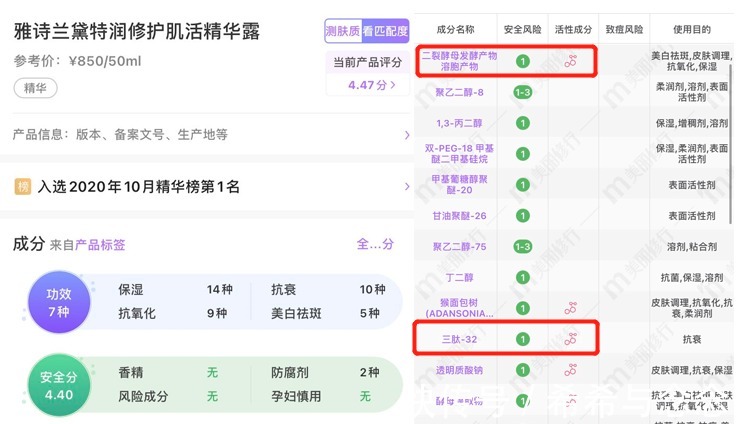Click the ingredient table vertical scrollbar
736x424 pixels.
coord(730,143)
